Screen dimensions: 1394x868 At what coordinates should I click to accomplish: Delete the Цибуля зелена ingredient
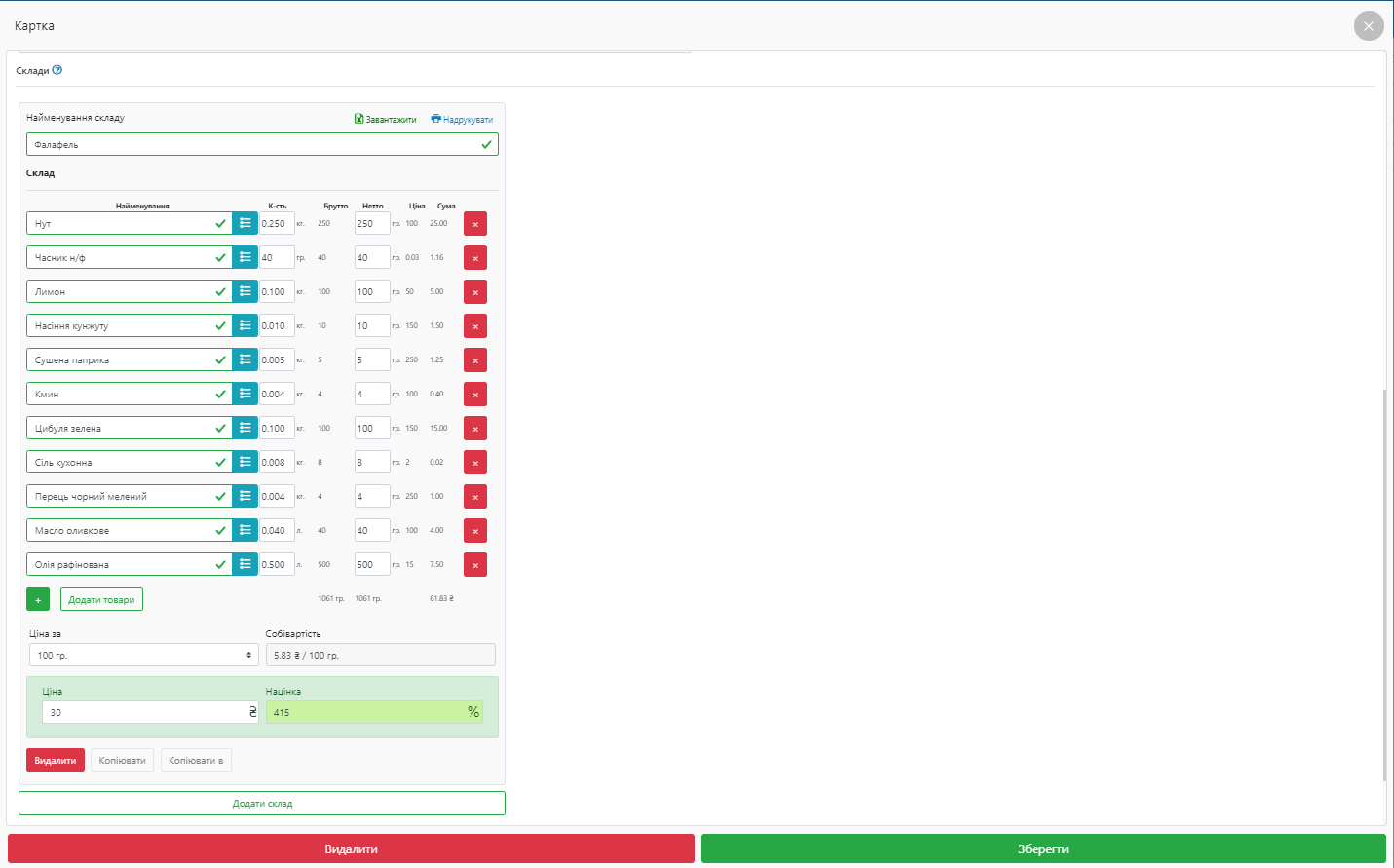tap(474, 429)
